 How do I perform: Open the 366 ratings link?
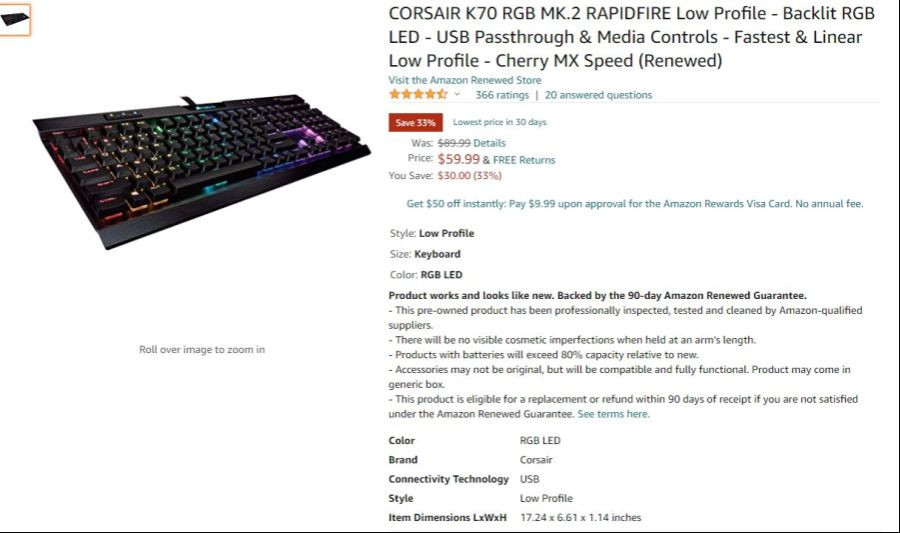pyautogui.click(x=502, y=95)
